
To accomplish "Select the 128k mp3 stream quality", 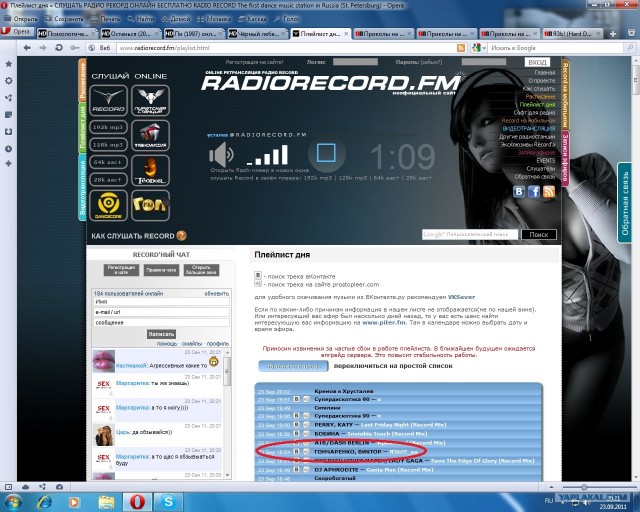I will pos(108,145).
